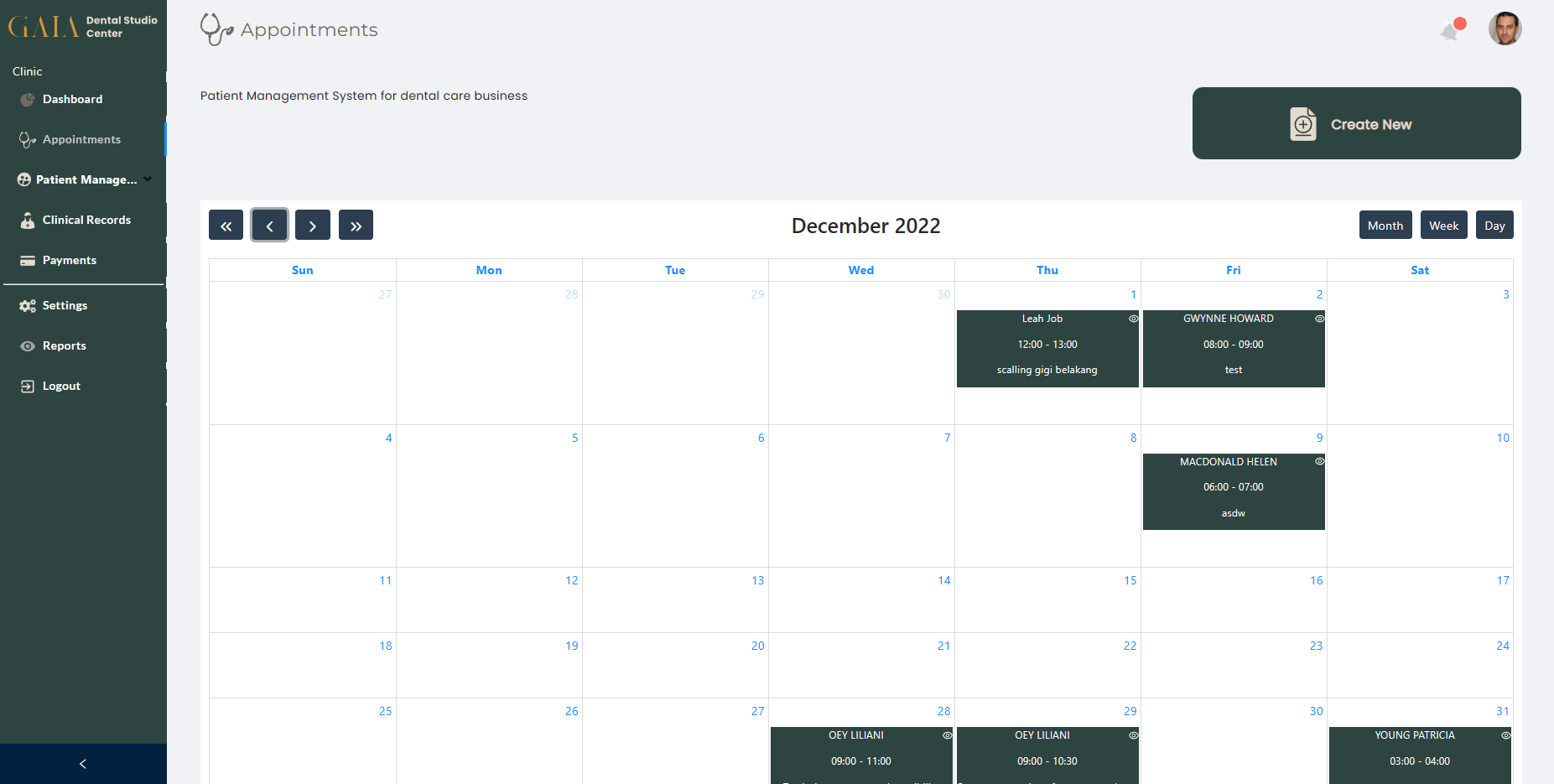The width and height of the screenshot is (1554, 784).
Task: Click the Logout icon in sidebar
Action: 28,386
